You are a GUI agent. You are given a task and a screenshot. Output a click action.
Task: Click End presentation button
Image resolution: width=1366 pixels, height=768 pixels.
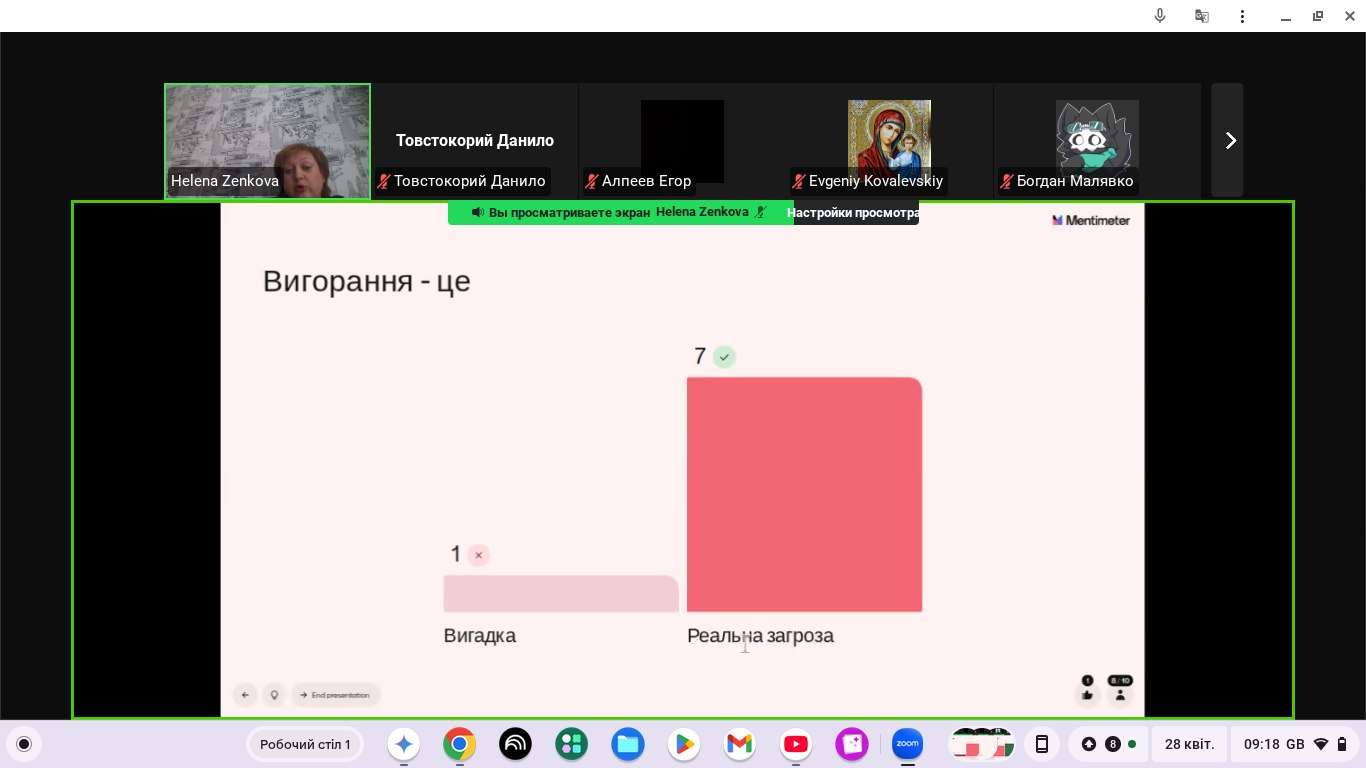pos(335,695)
